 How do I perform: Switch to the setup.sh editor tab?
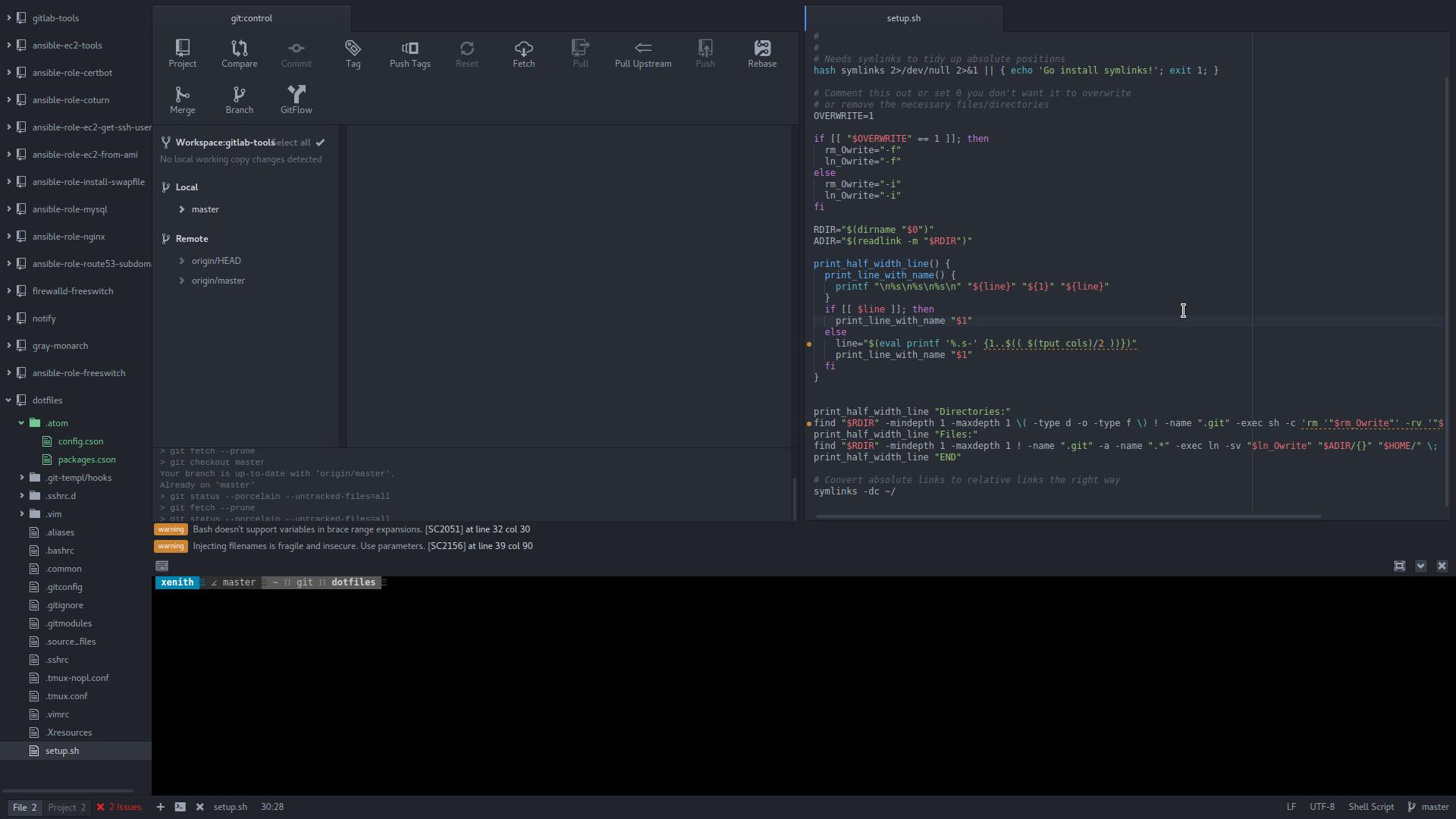pyautogui.click(x=904, y=18)
